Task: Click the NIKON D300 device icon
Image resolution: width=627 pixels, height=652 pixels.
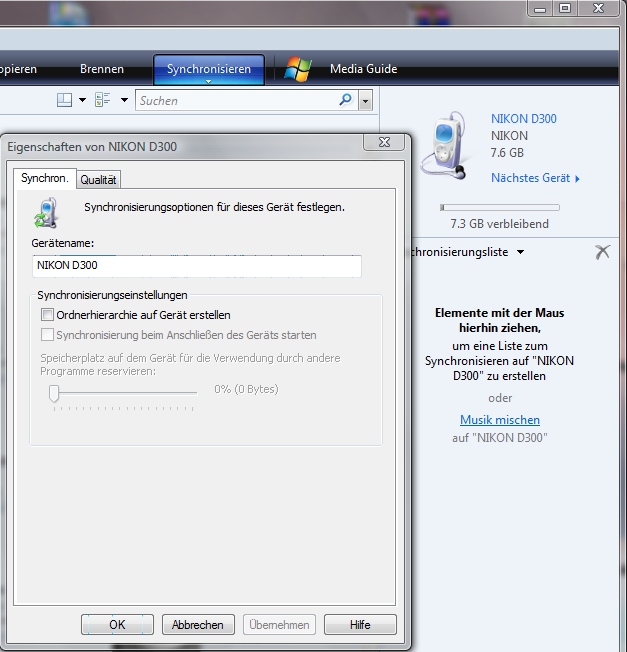Action: coord(443,145)
